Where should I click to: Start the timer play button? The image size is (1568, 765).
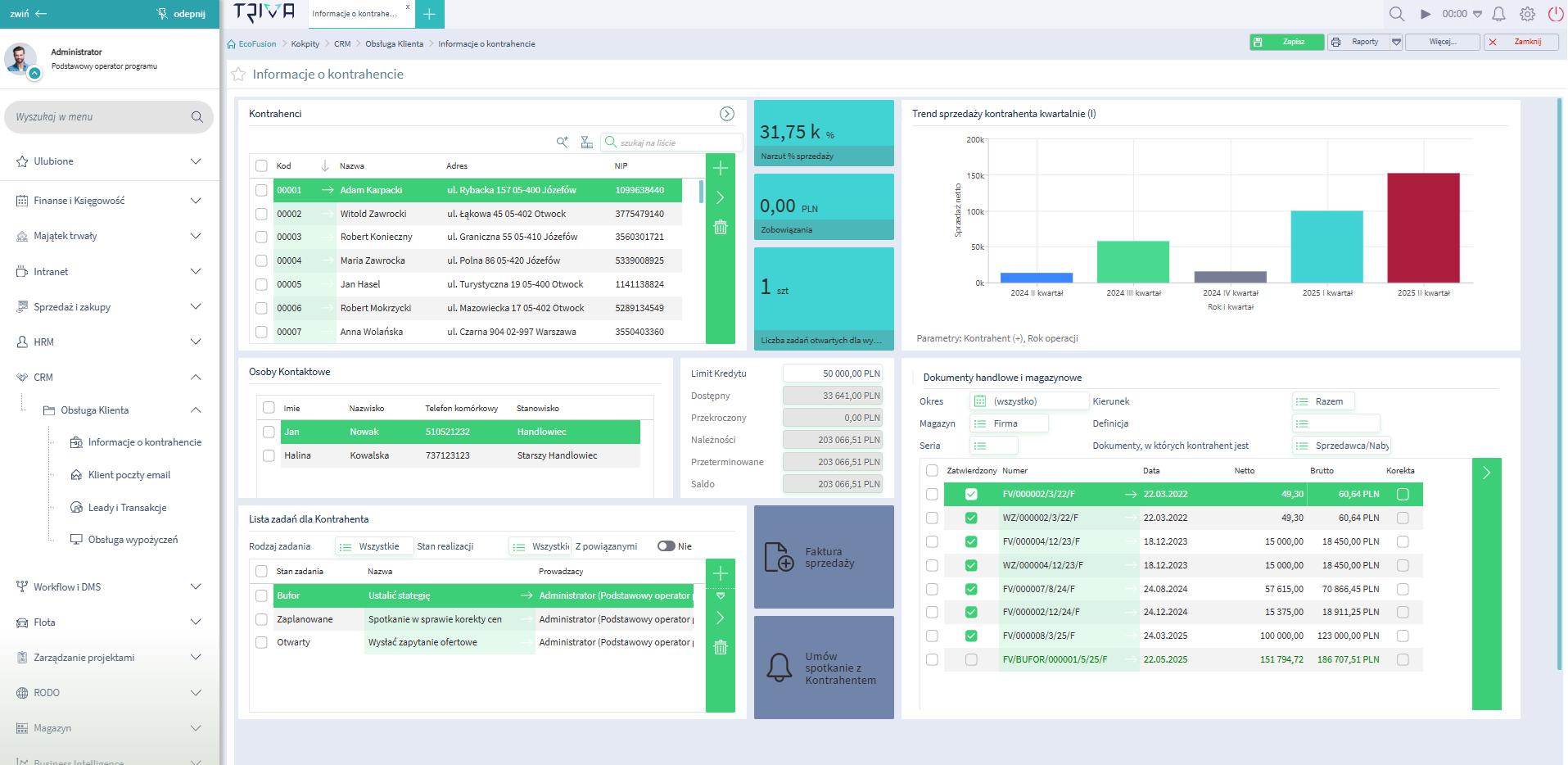click(x=1426, y=14)
